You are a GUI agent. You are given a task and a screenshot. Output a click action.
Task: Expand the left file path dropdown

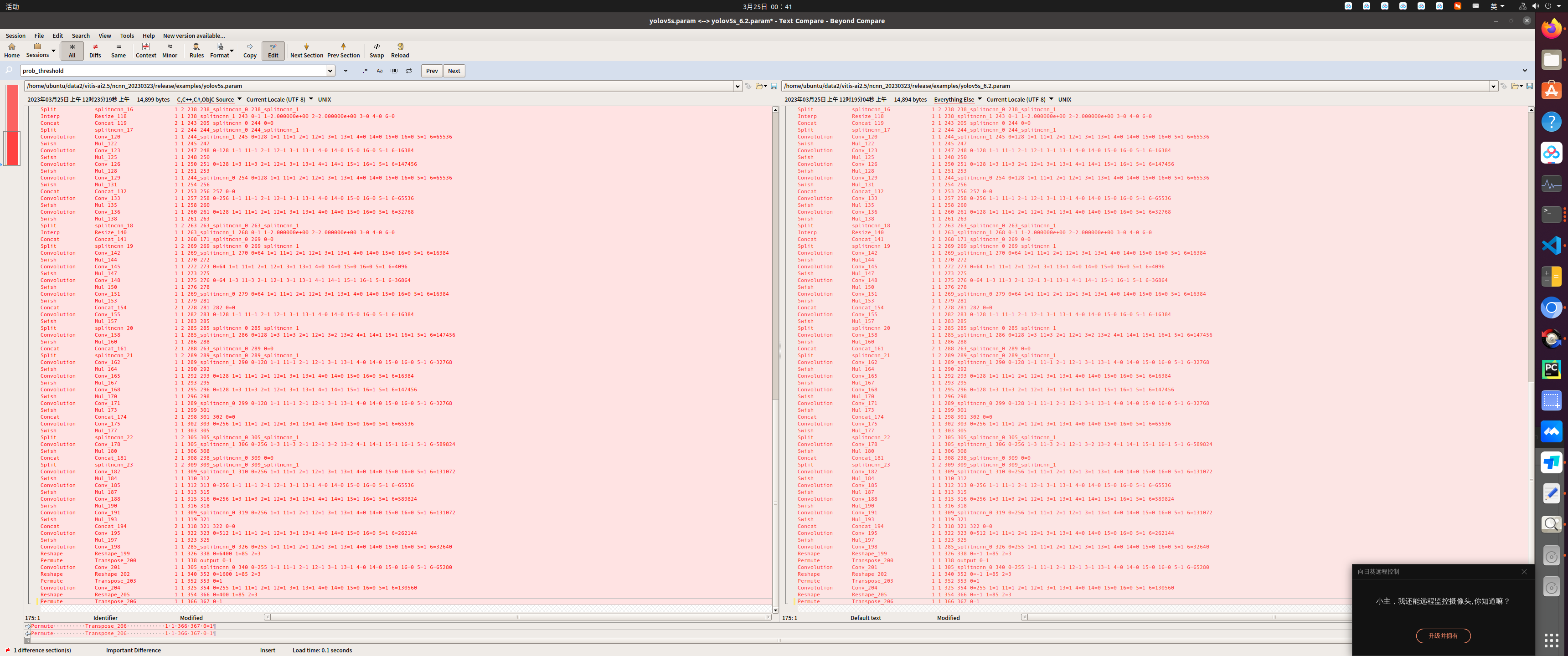738,86
